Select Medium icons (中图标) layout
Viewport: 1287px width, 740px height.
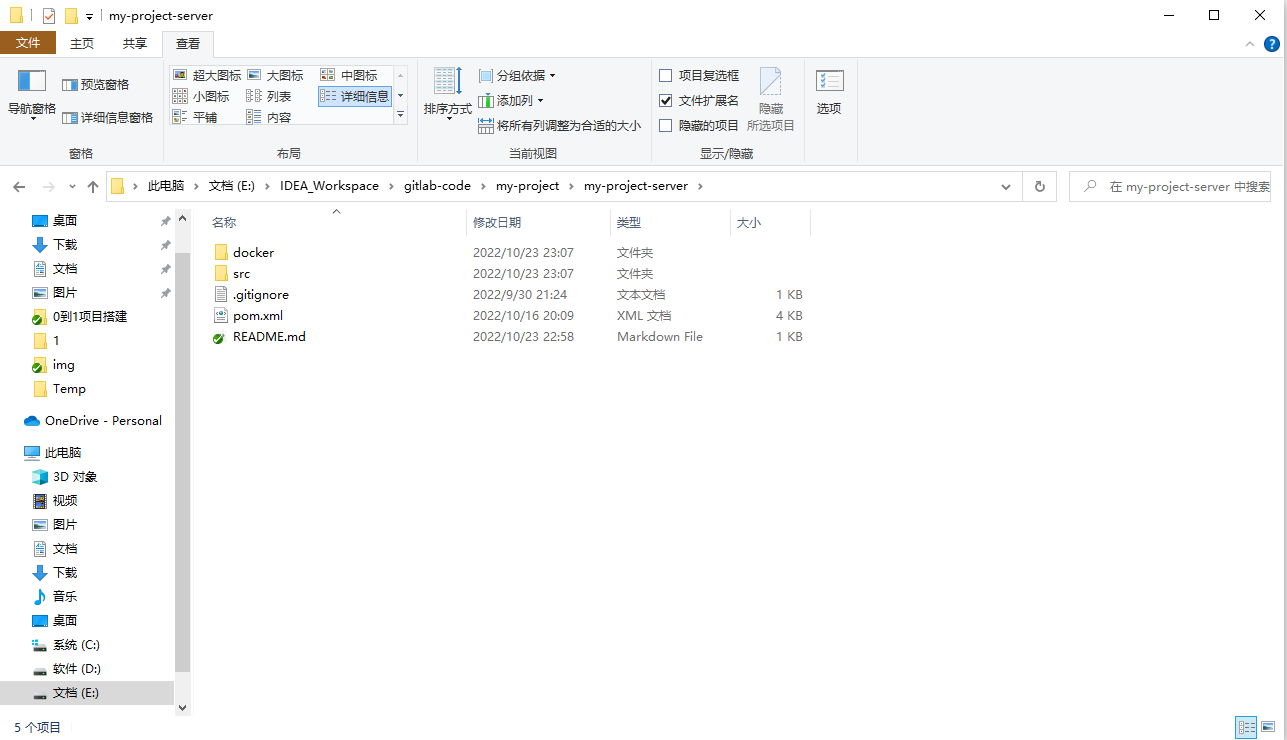click(349, 75)
